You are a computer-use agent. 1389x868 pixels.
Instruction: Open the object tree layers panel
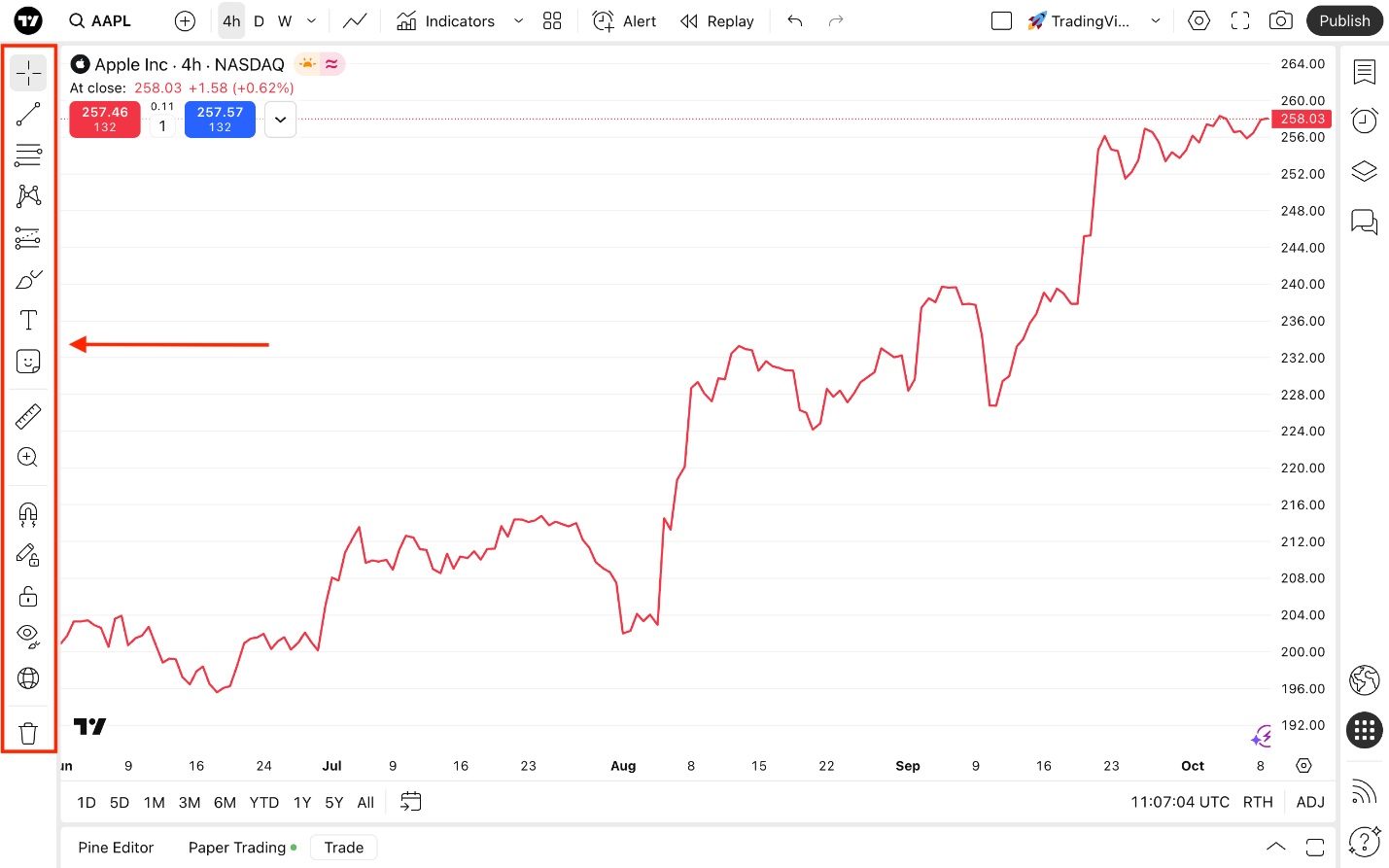point(1365,172)
